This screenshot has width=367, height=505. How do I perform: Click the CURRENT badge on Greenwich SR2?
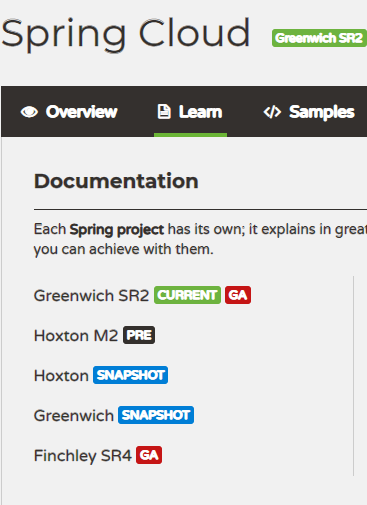pos(187,295)
